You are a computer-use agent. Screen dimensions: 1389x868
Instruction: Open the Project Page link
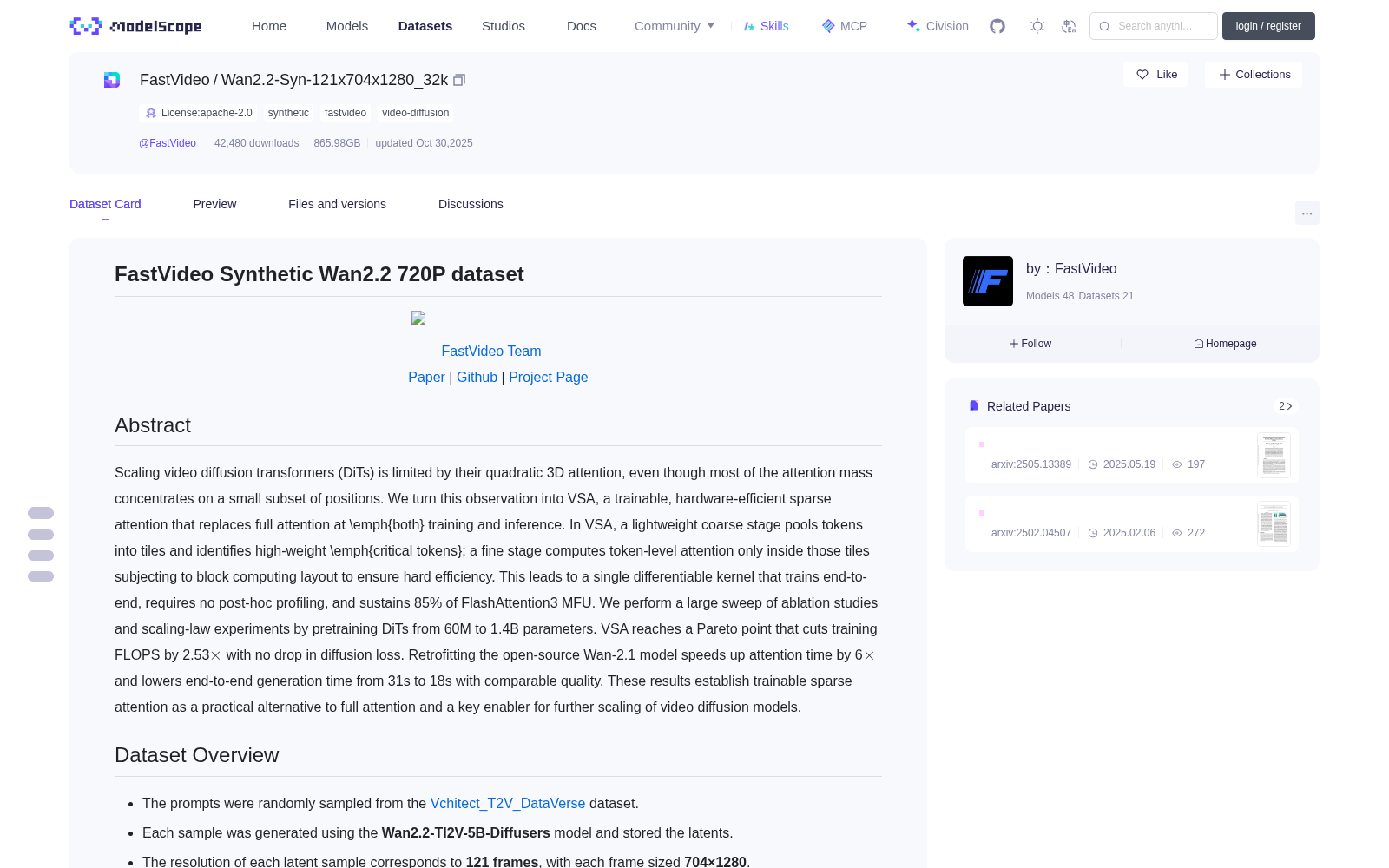tap(549, 377)
